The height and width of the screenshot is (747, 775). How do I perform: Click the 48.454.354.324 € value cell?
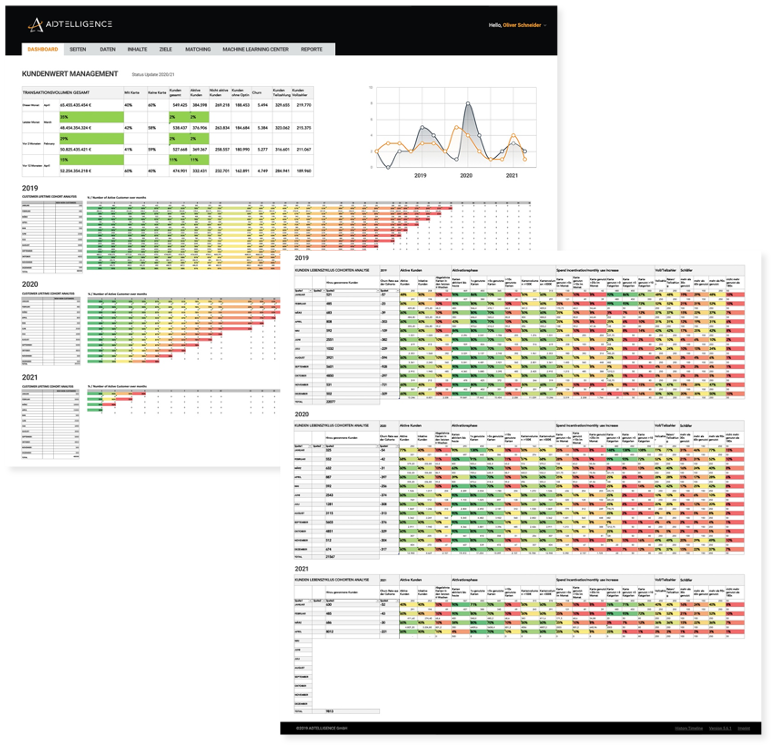tap(91, 128)
